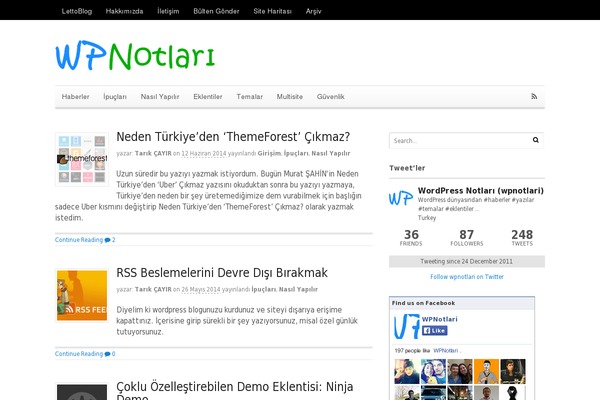Select İpuçları in category navigation bar
600x400 pixels.
[x=115, y=97]
